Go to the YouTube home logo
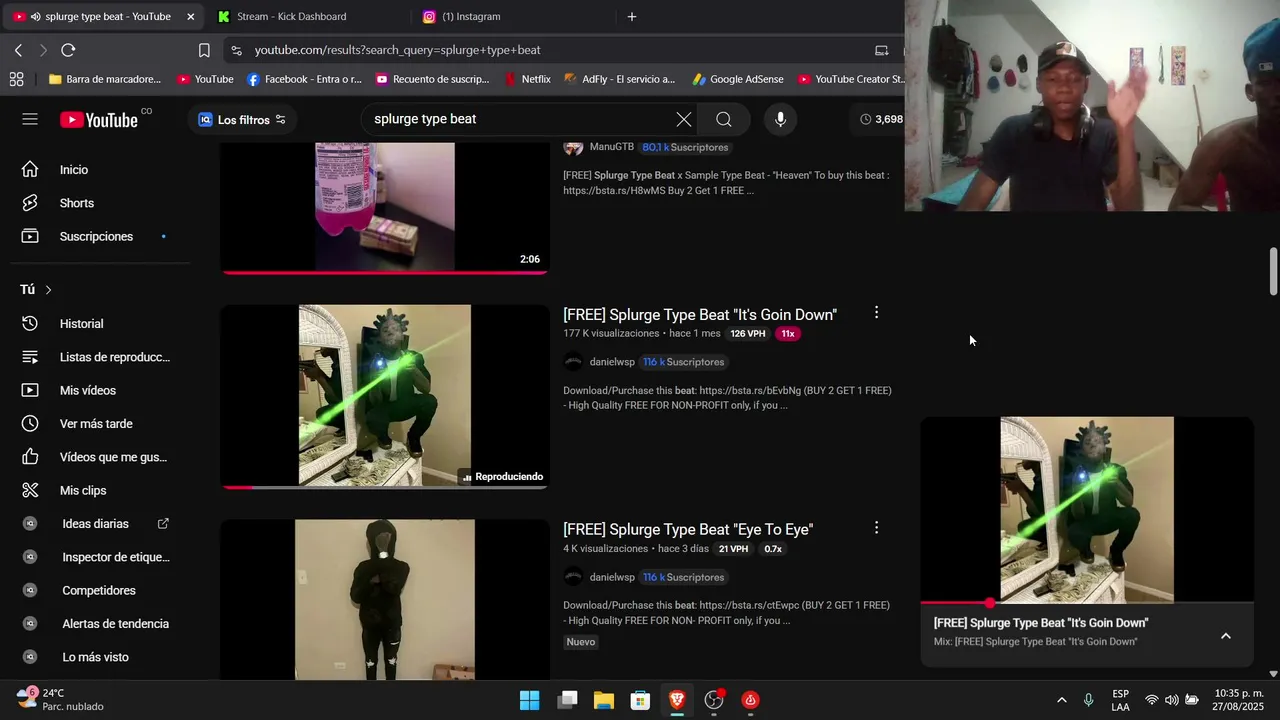Screen dimensions: 1280x720 coord(99,120)
